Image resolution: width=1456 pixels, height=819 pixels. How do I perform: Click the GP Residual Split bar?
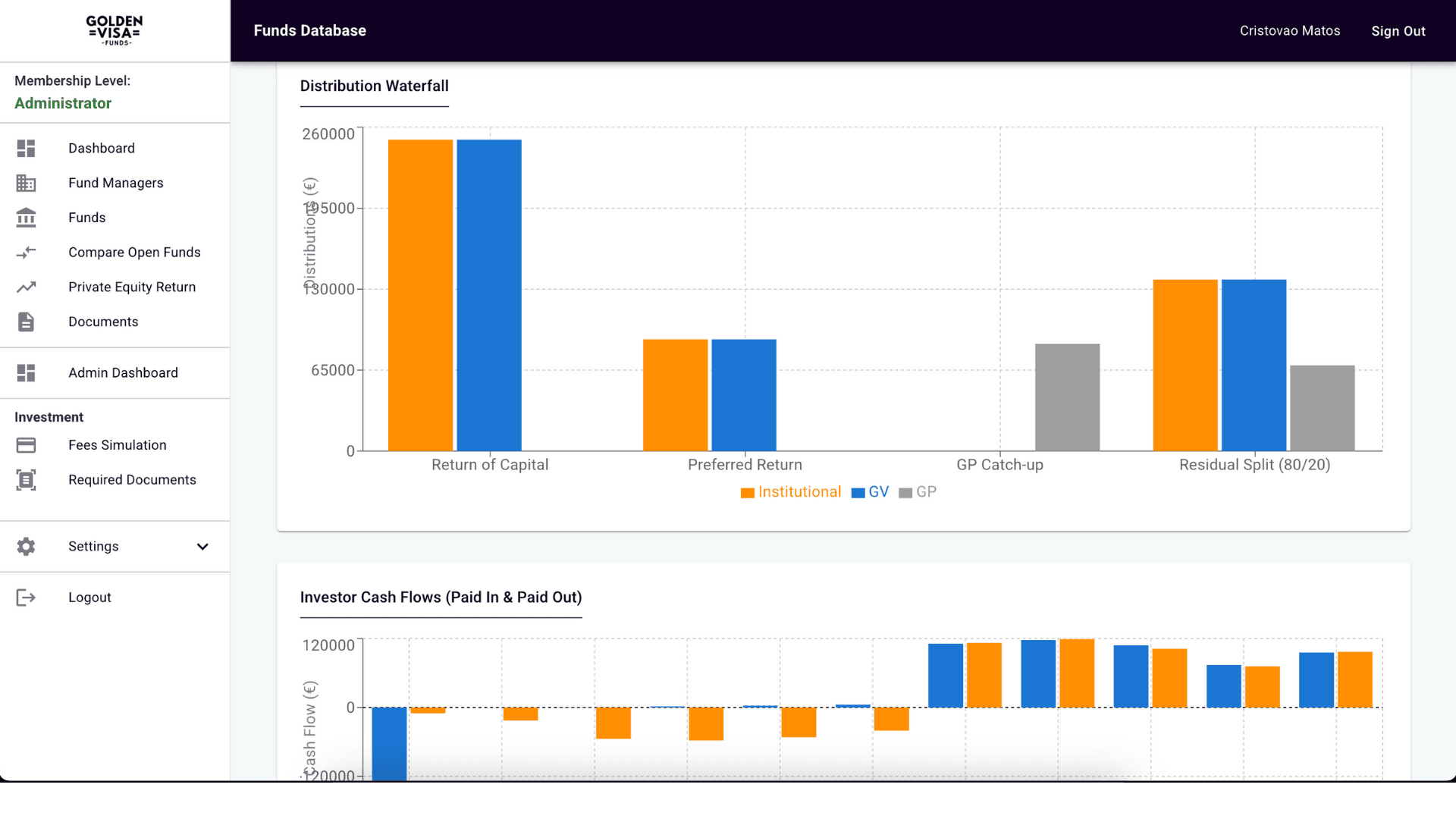point(1323,408)
